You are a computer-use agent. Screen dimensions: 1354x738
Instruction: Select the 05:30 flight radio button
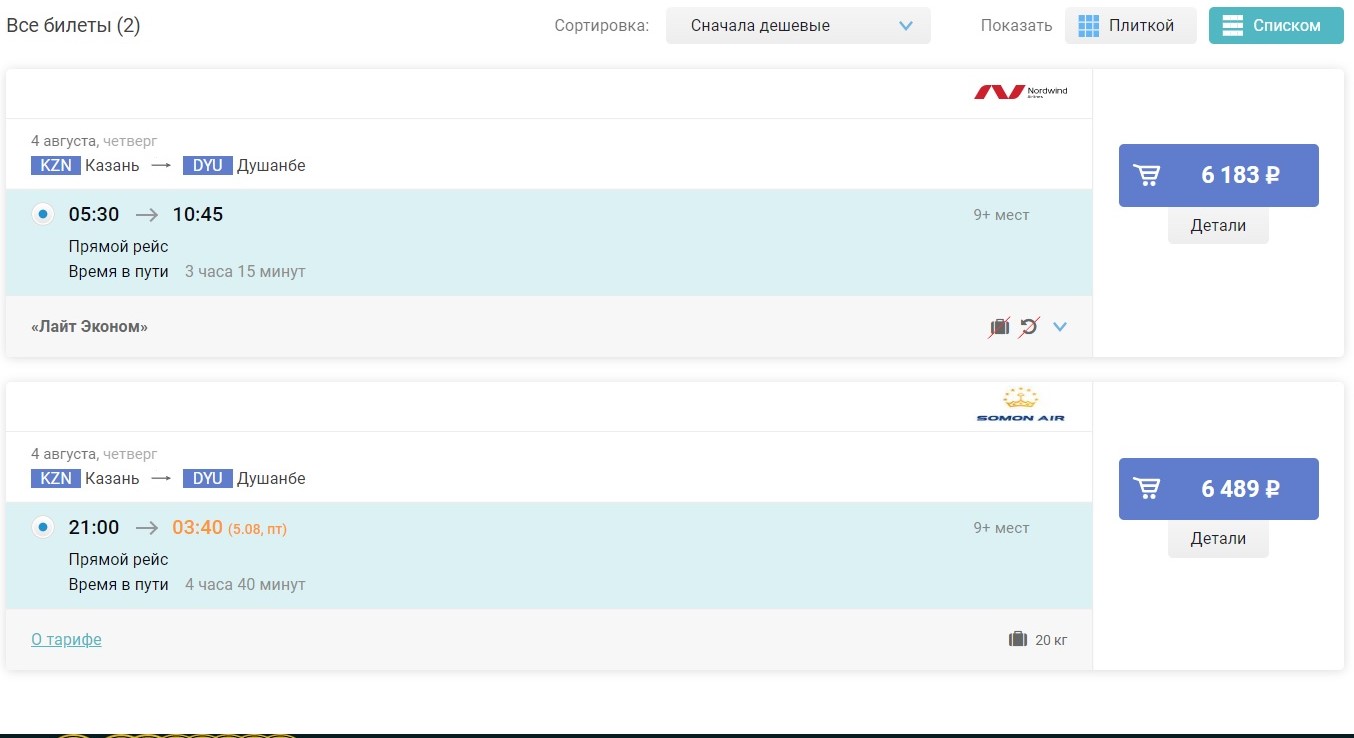point(43,214)
